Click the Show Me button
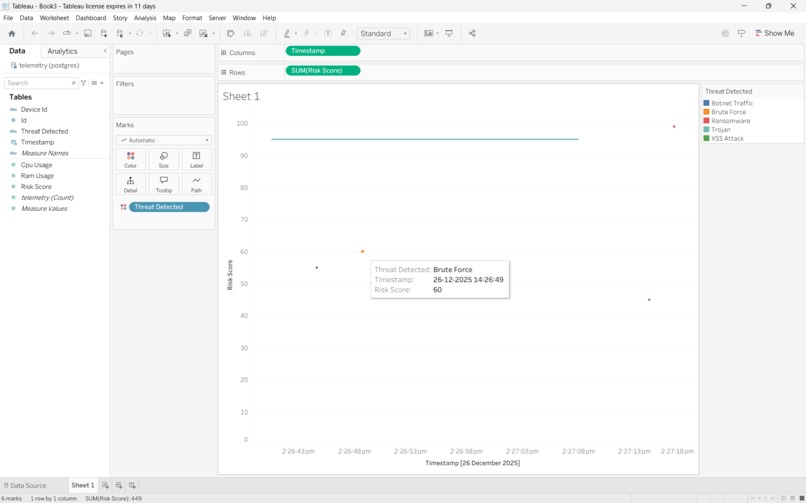The width and height of the screenshot is (806, 503). coord(775,33)
